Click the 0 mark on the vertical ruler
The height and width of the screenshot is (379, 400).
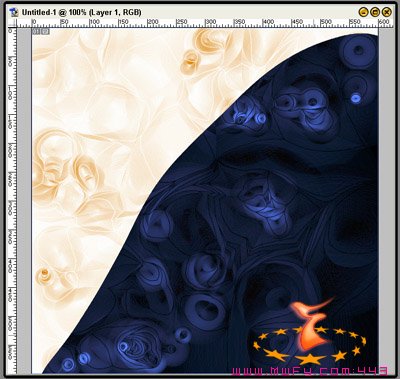[x=10, y=31]
